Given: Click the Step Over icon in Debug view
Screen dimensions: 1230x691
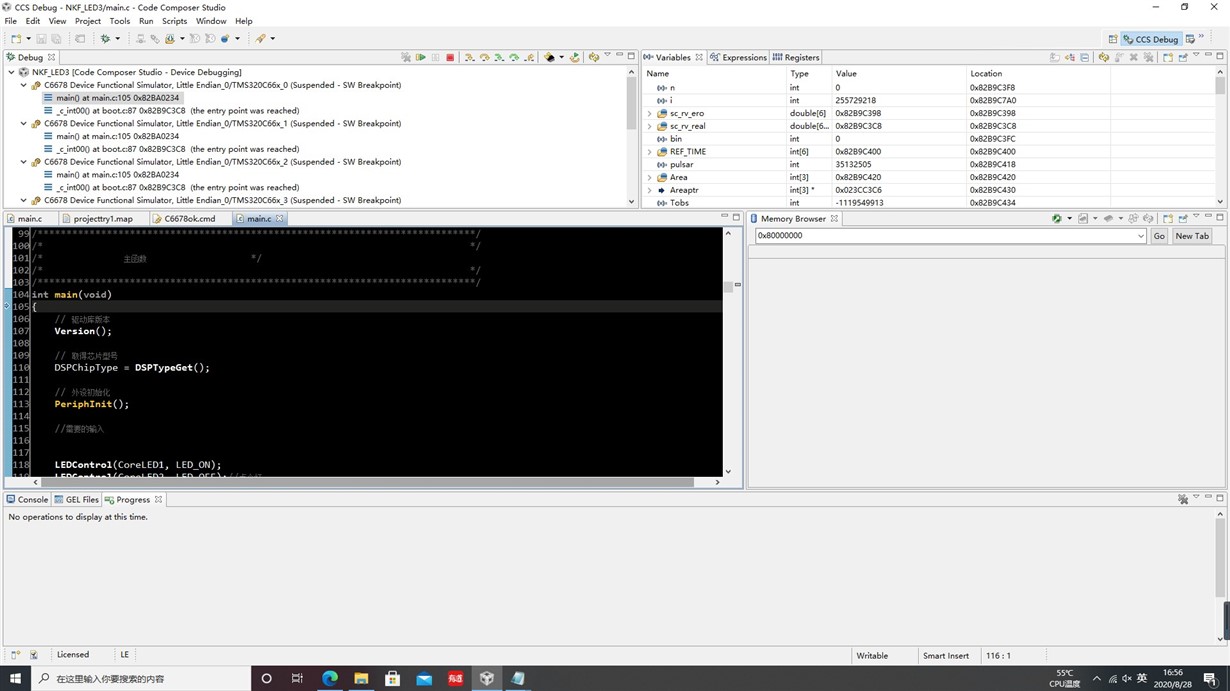Looking at the screenshot, I should click(485, 57).
